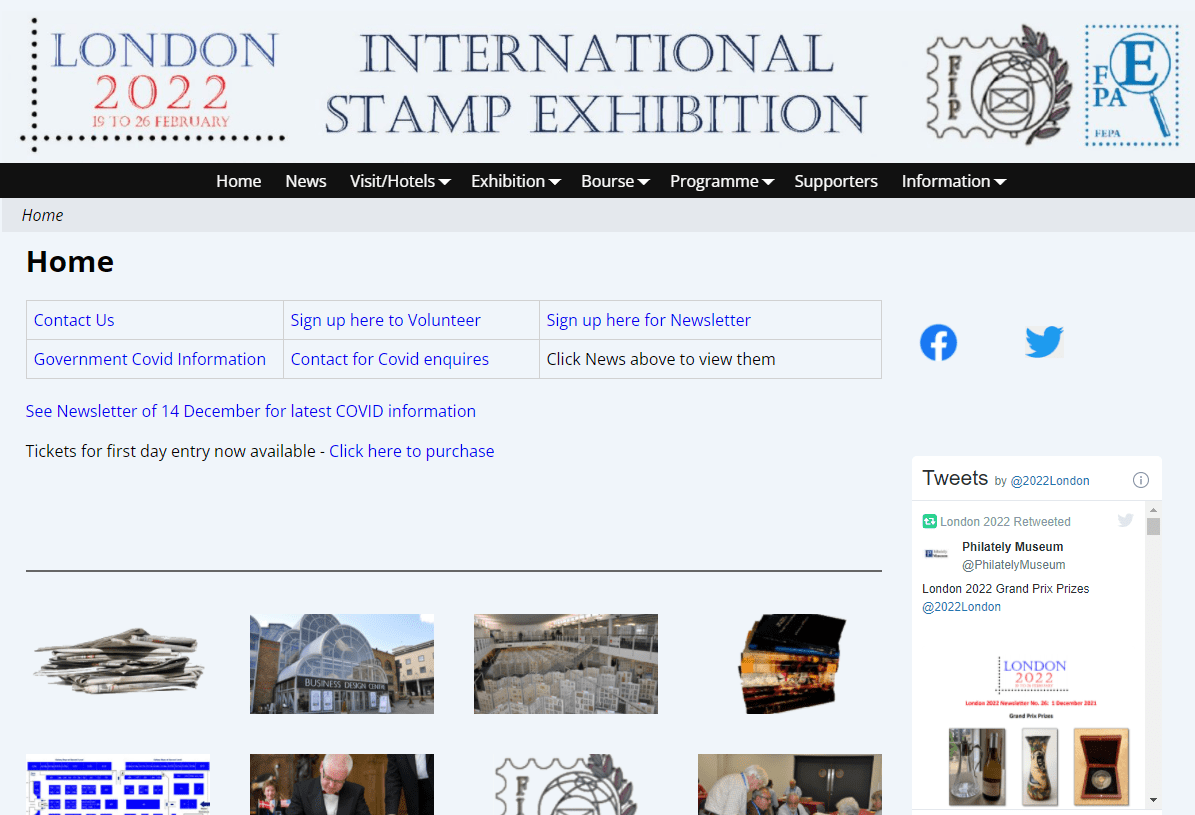Click the stacked books thumbnail
The image size is (1195, 815).
pos(791,664)
